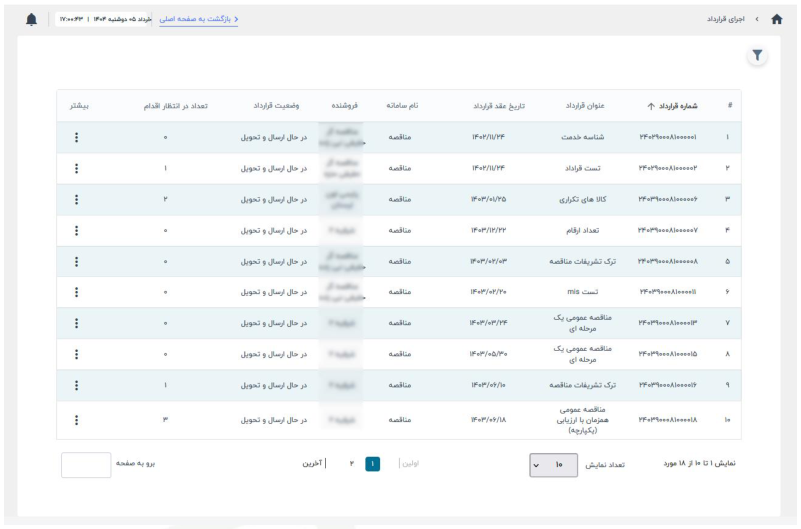Image resolution: width=801 pixels, height=529 pixels.
Task: Focus the برو به صفحه input field
Action: pos(86,465)
